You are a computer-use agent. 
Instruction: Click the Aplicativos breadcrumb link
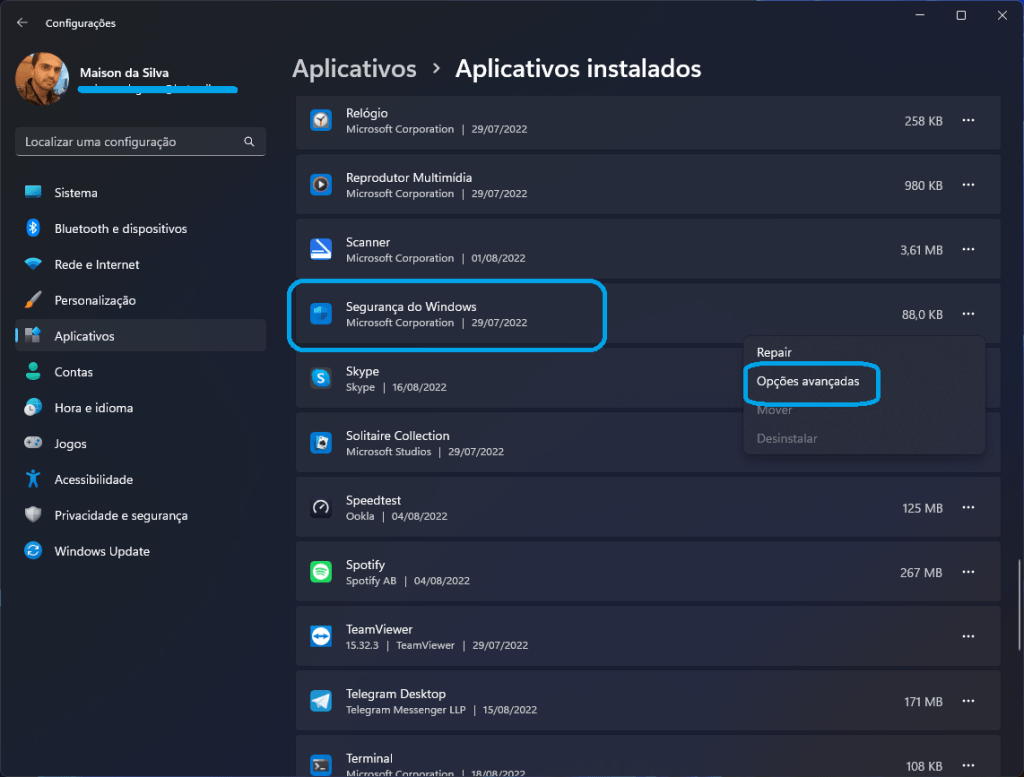[354, 69]
